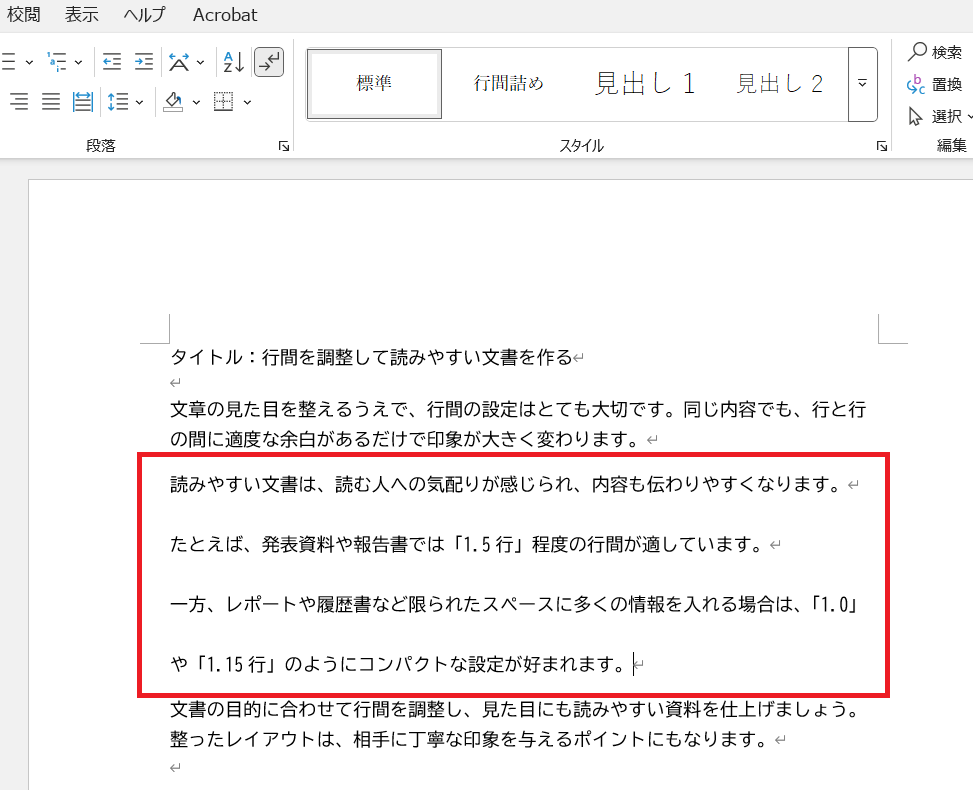This screenshot has width=973, height=790.
Task: Click the Increase Indent icon
Action: tap(144, 62)
